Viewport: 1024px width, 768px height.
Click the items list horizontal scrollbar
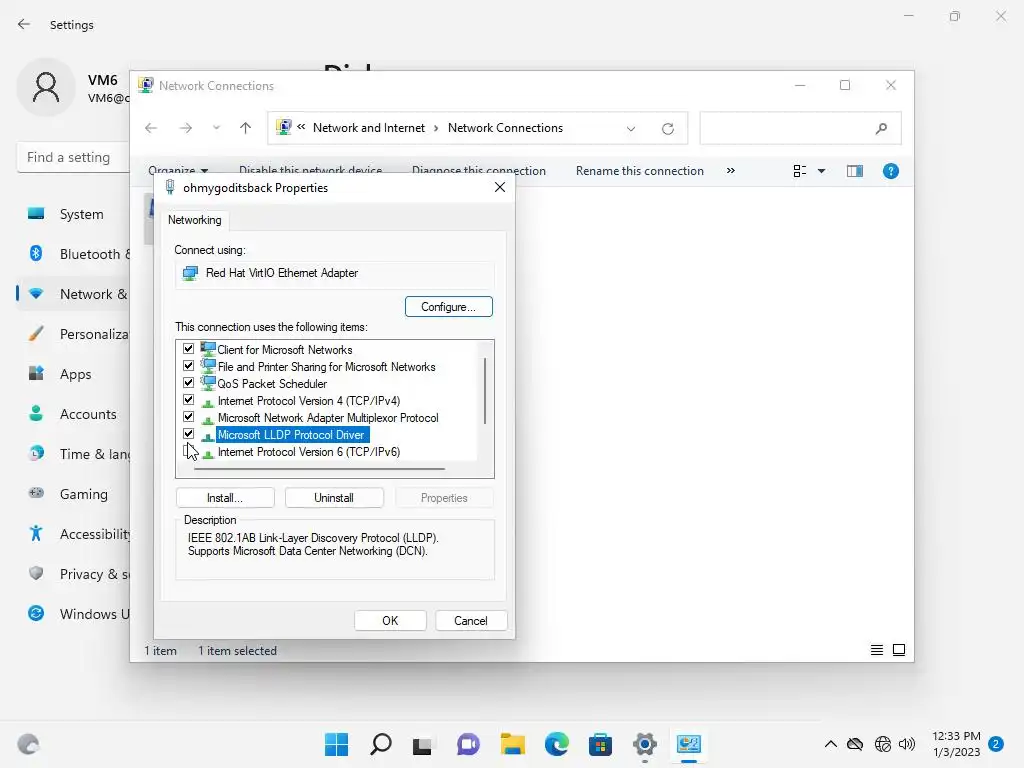[x=319, y=469]
